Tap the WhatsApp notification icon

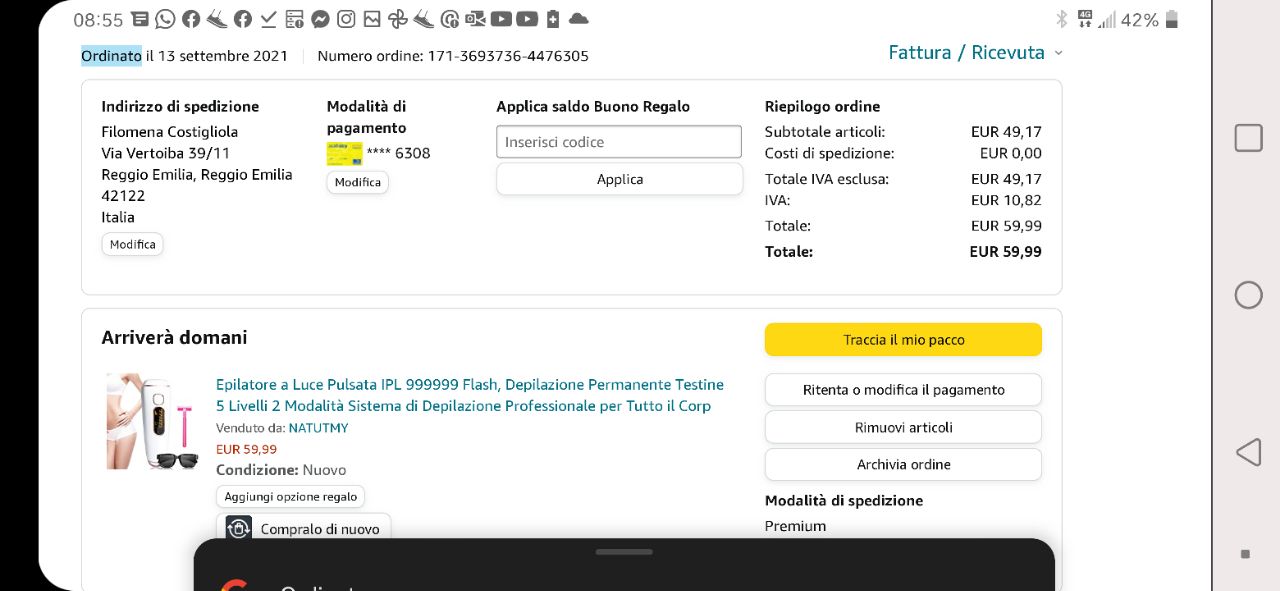[165, 19]
